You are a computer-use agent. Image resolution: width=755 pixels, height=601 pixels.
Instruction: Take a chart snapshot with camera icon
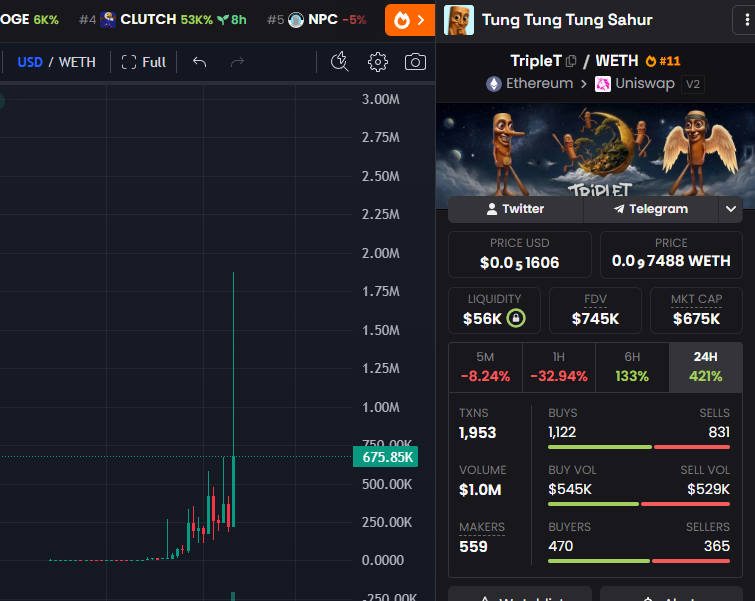(415, 62)
